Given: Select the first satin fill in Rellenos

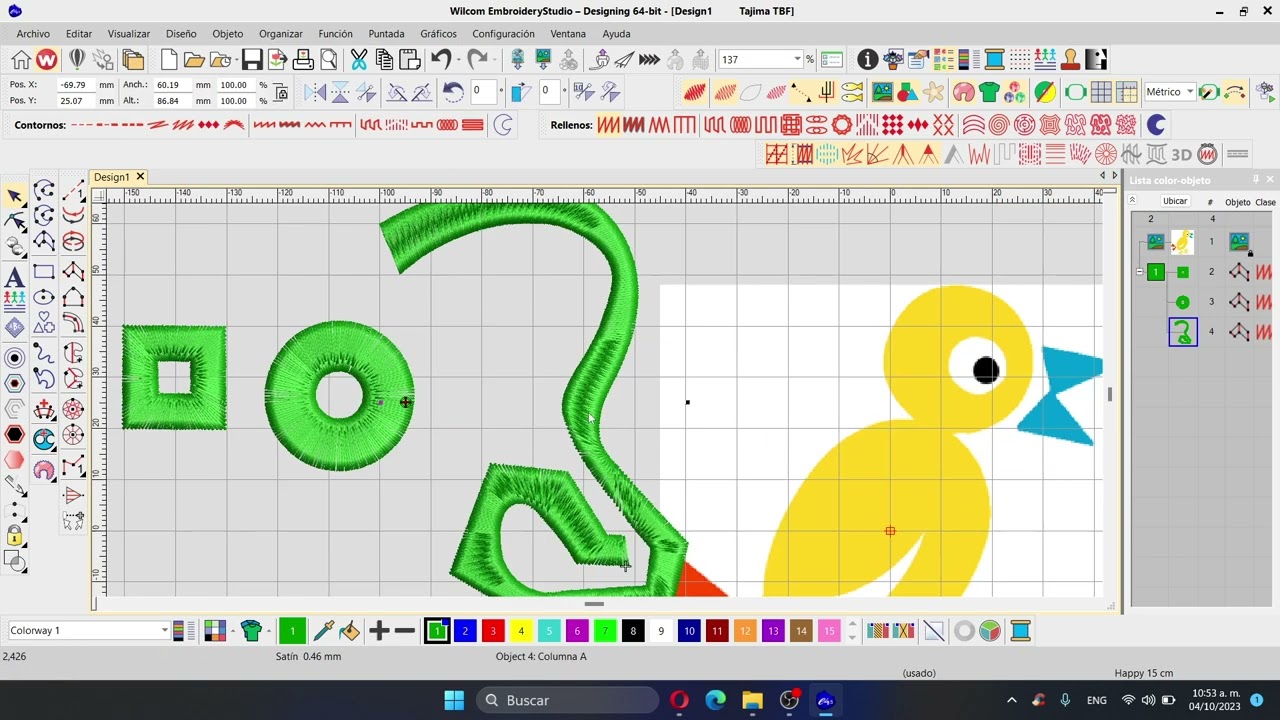Looking at the screenshot, I should tap(608, 125).
